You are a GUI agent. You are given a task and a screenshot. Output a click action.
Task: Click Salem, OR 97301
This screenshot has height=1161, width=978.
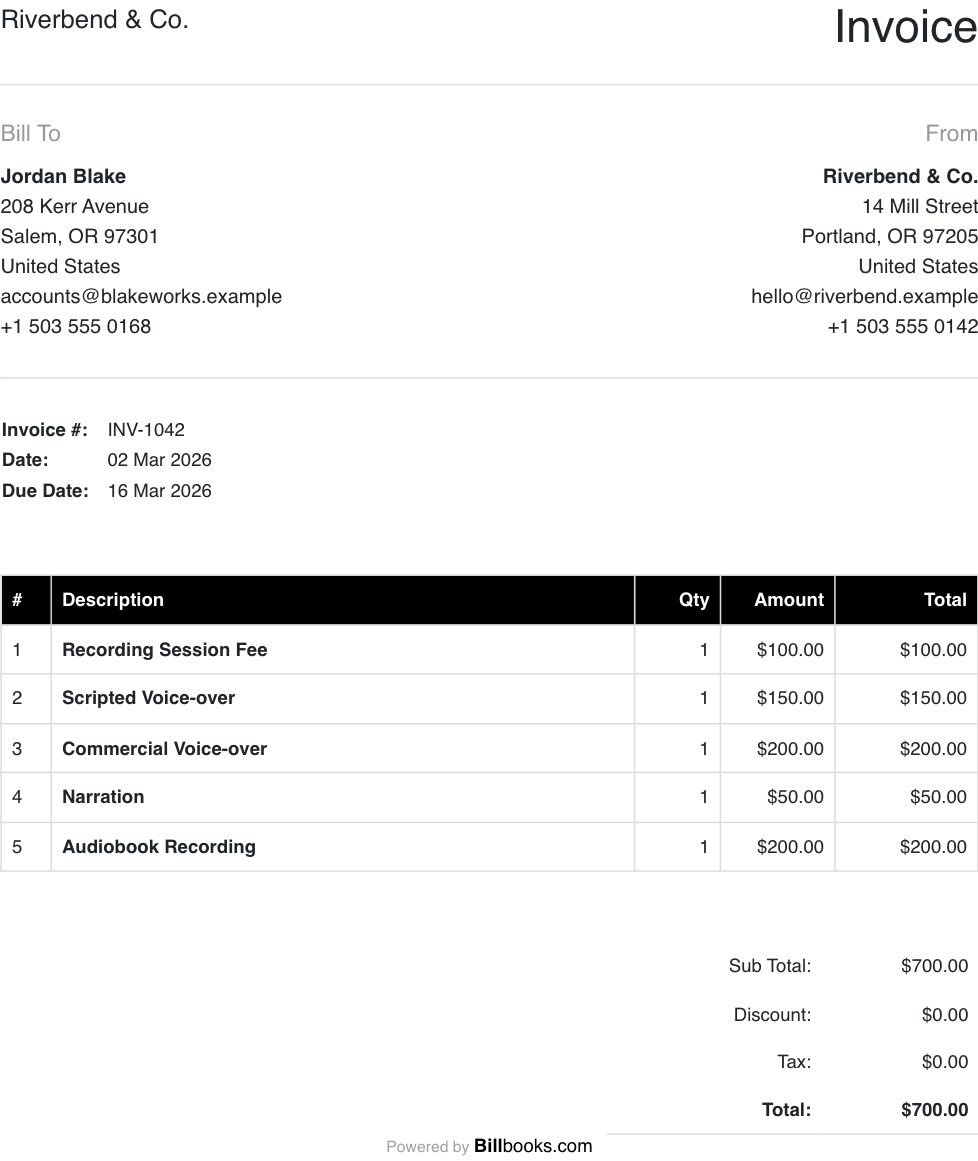[79, 236]
